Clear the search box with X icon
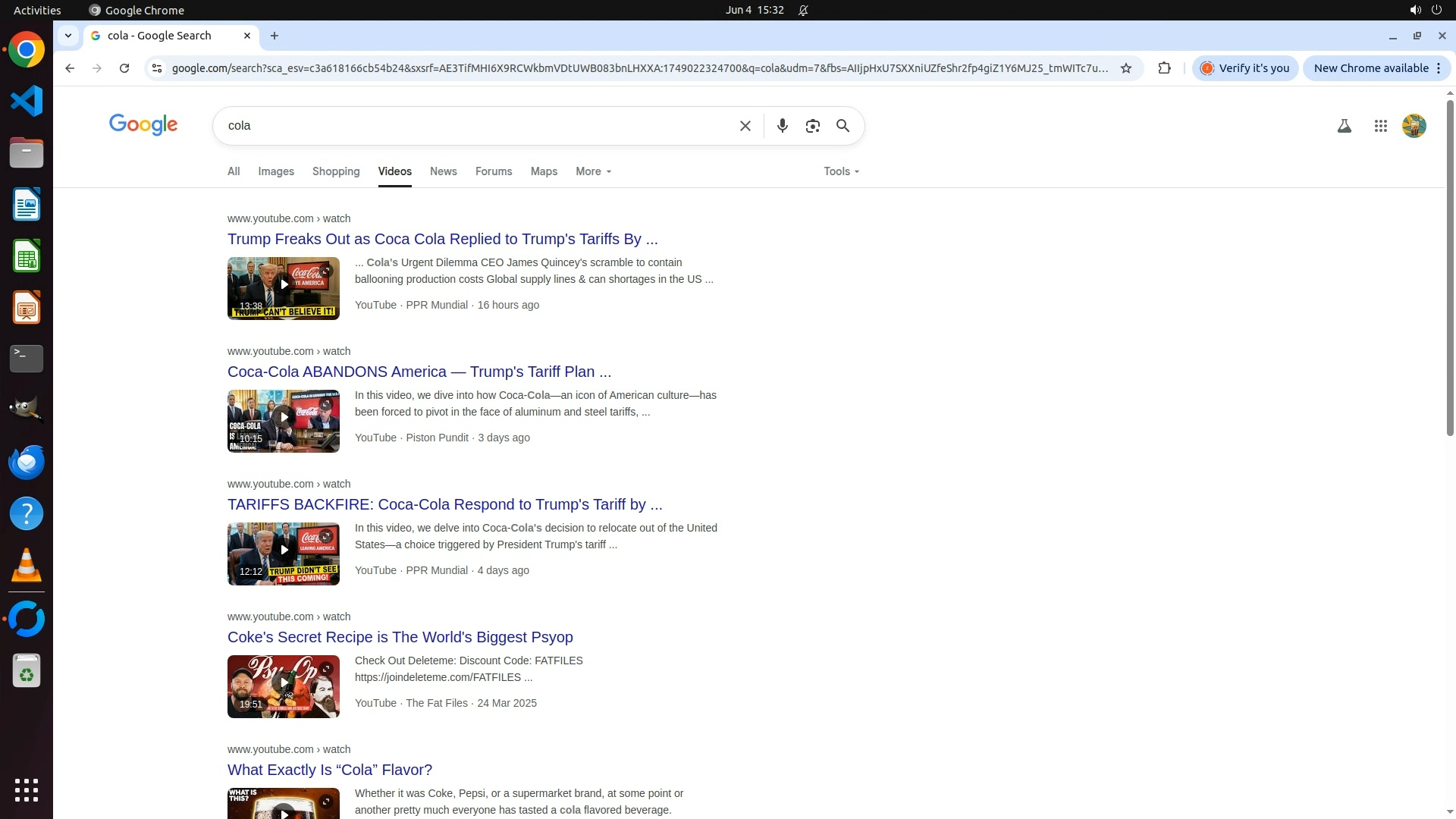 tap(745, 126)
